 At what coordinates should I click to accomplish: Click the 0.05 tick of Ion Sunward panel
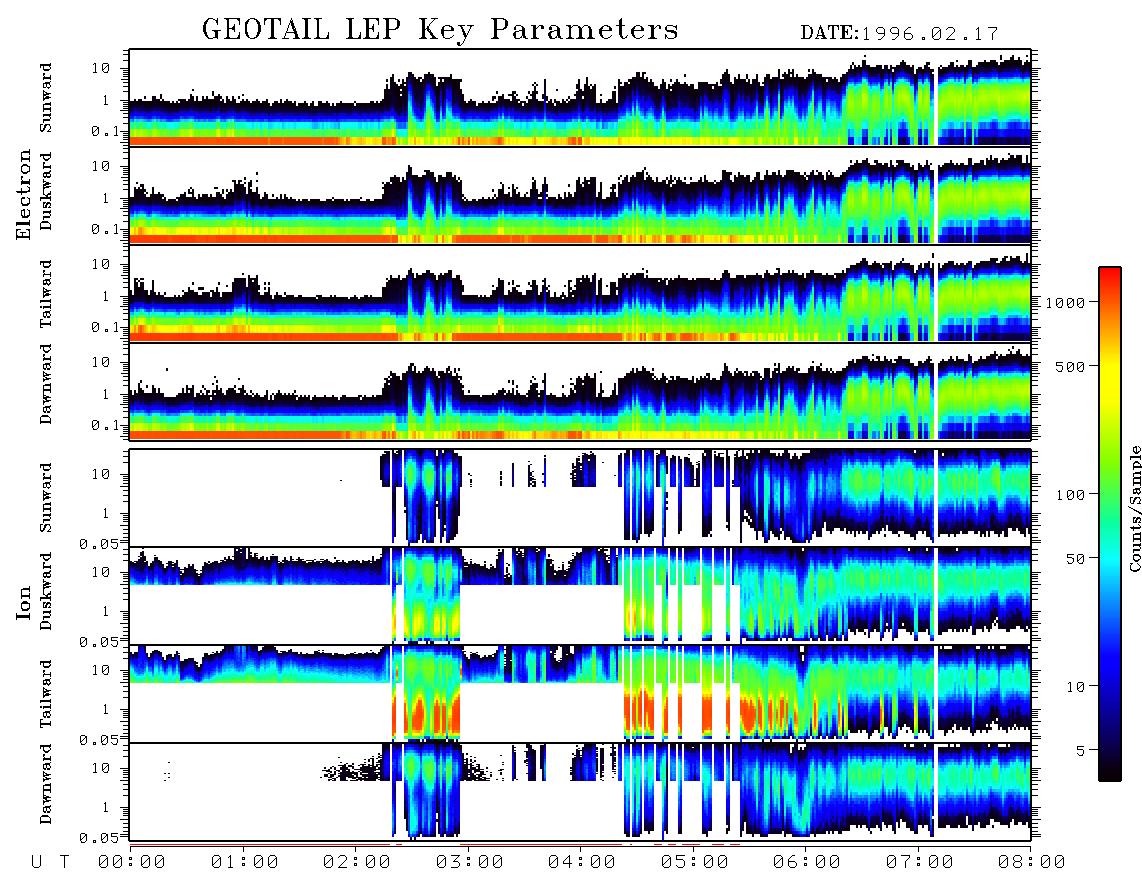98,543
